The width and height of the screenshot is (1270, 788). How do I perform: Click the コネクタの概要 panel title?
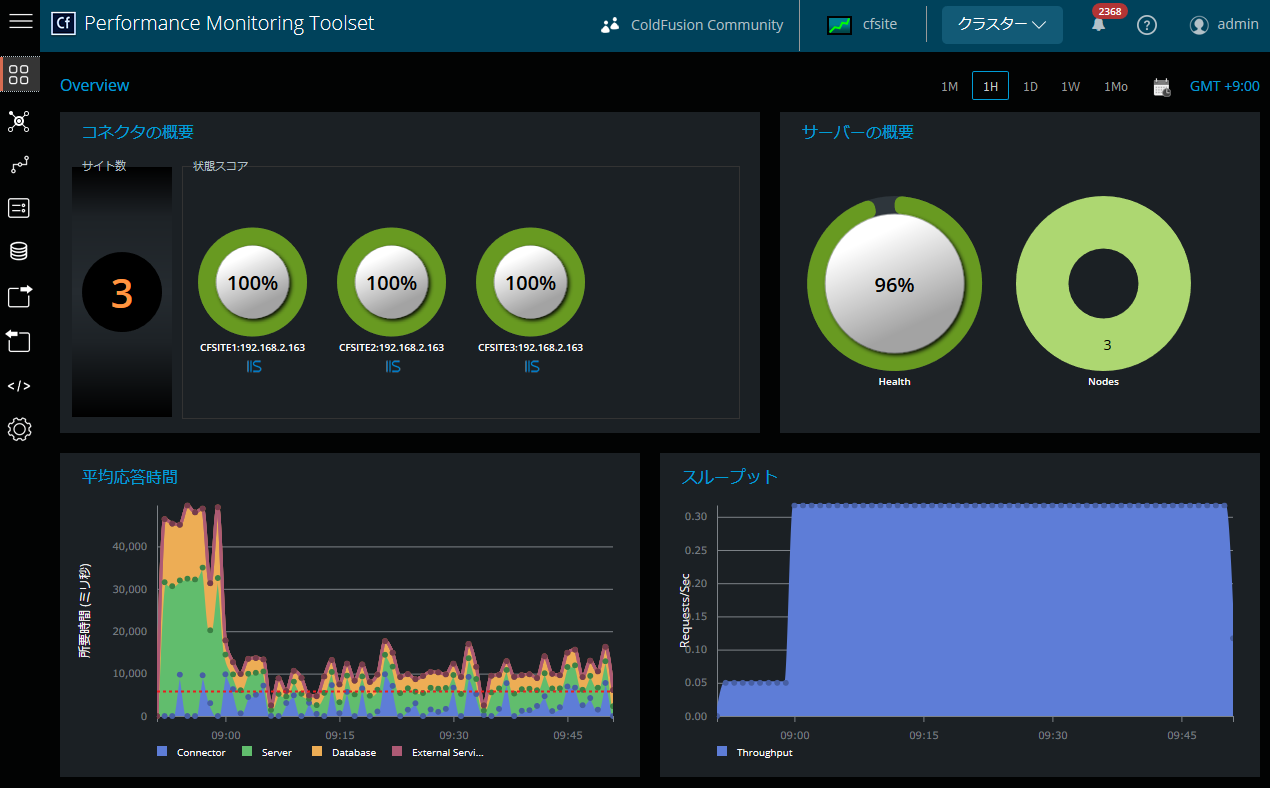(138, 132)
